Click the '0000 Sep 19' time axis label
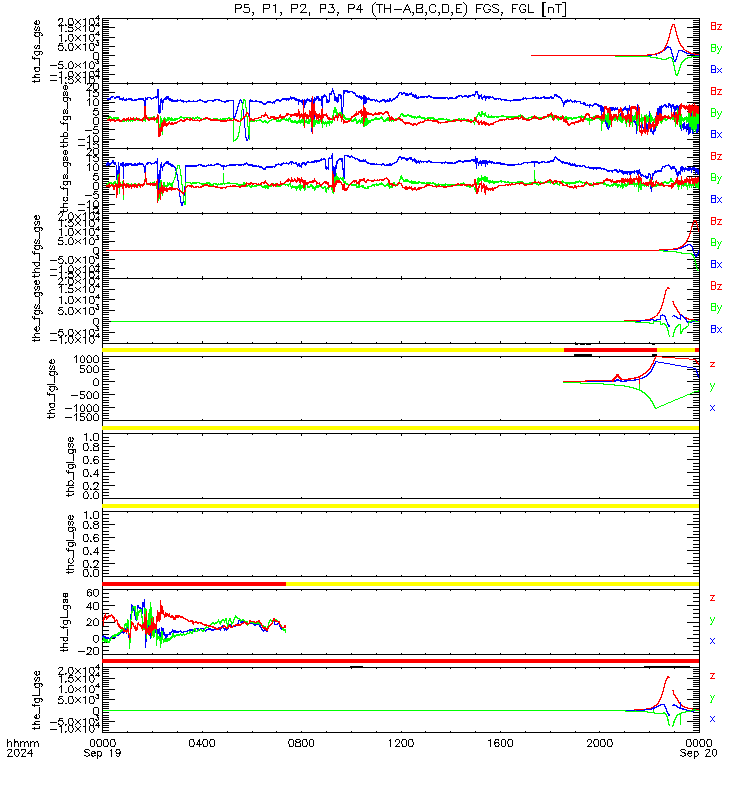 [103, 748]
